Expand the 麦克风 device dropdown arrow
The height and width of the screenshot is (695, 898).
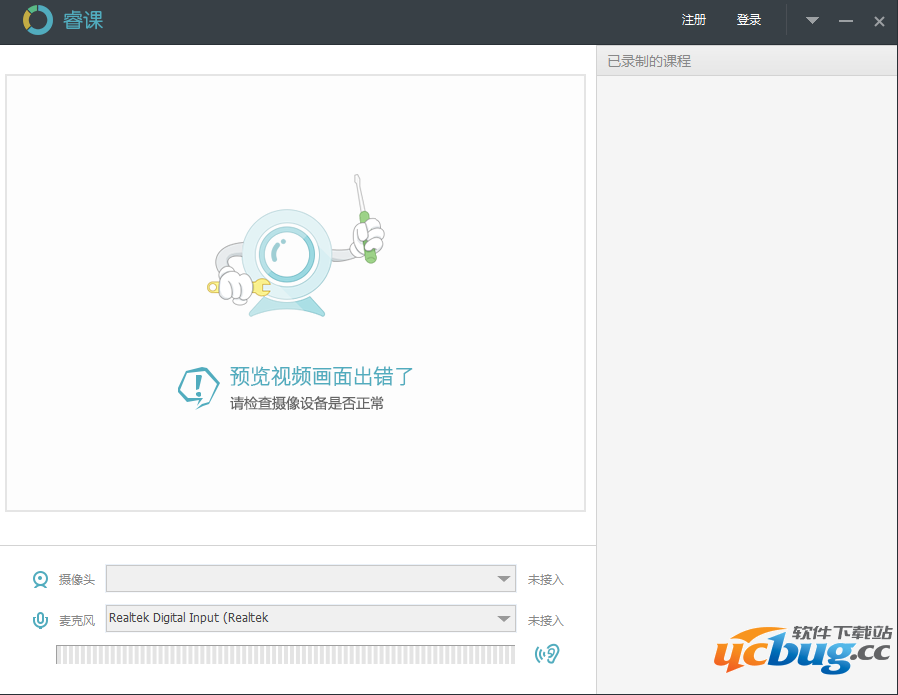(x=504, y=619)
